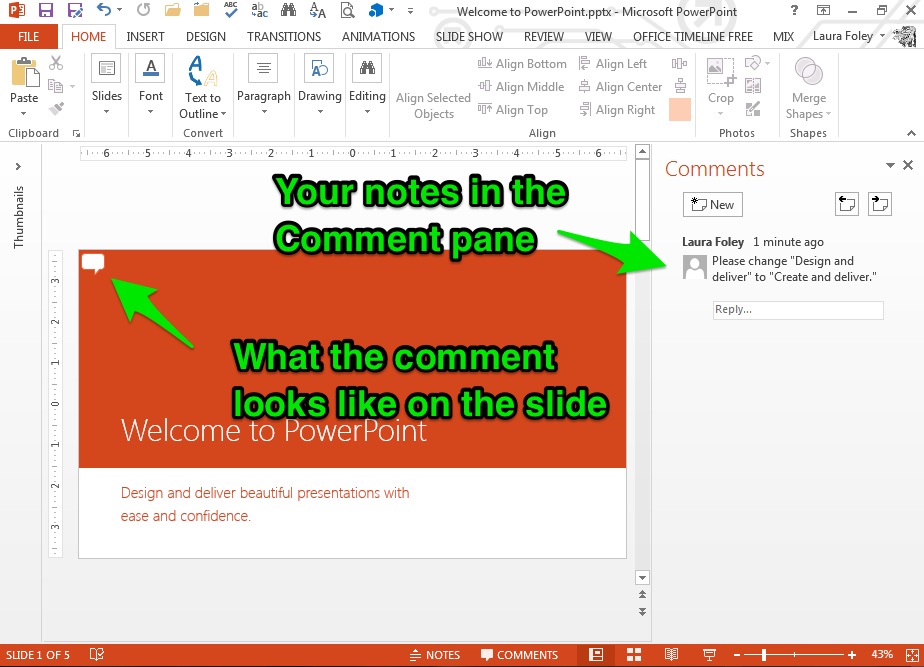This screenshot has height=667, width=924.
Task: Customize Quick Access Toolbar dropdown
Action: coord(410,11)
